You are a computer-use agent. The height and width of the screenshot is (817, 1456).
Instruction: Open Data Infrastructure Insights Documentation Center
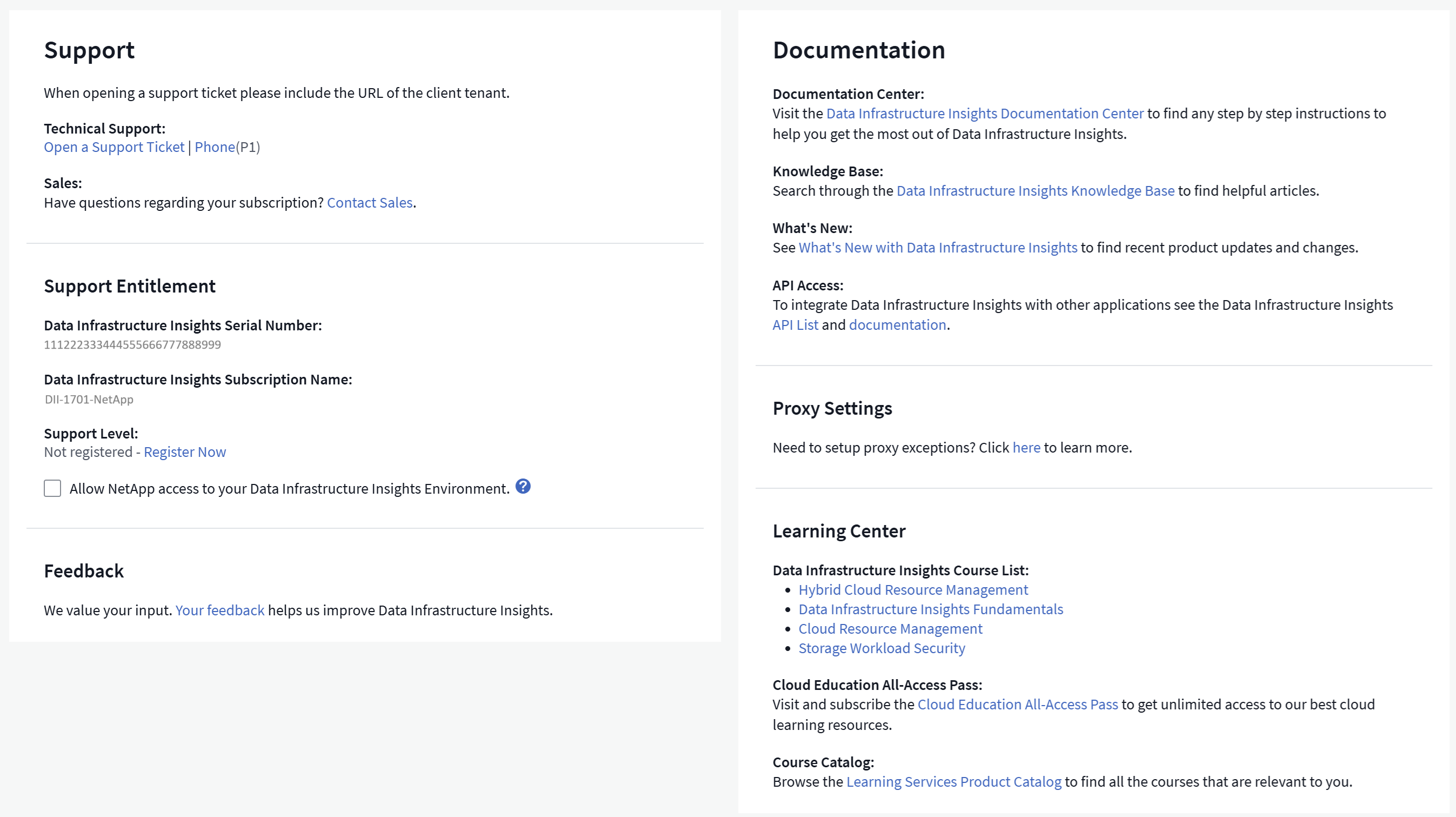point(985,114)
